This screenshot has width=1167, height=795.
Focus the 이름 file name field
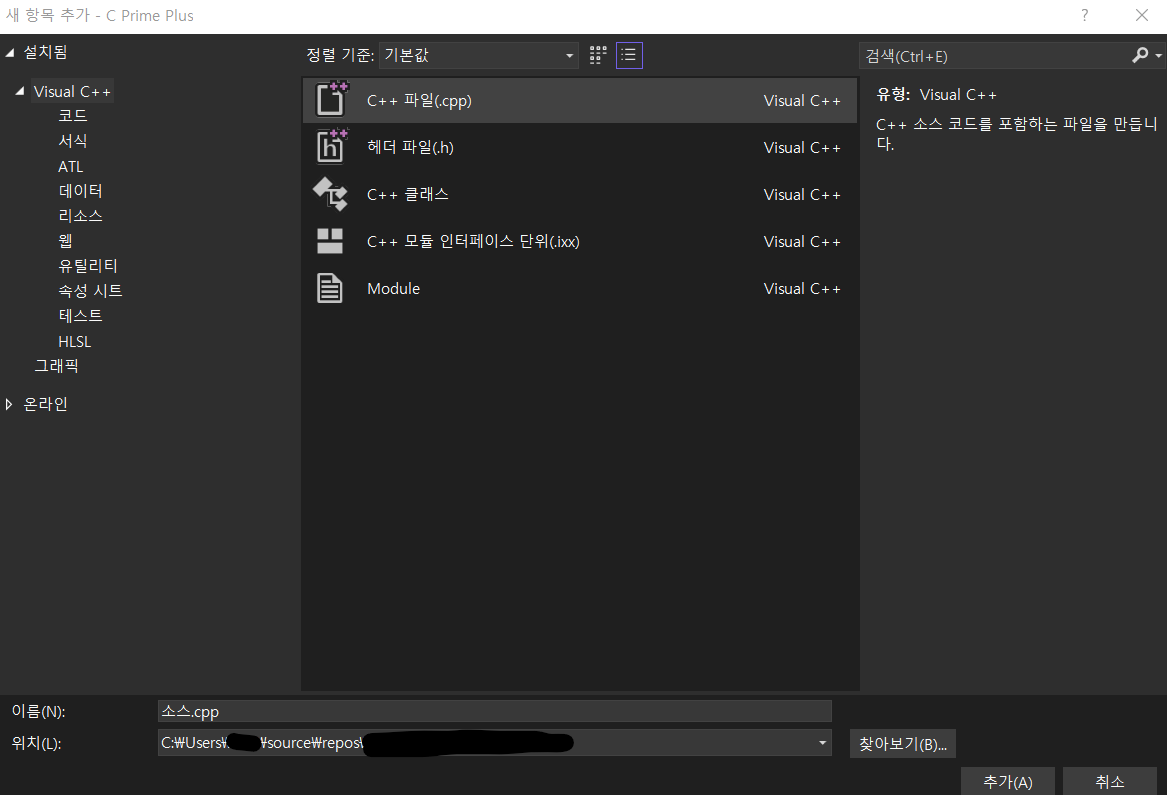[494, 712]
